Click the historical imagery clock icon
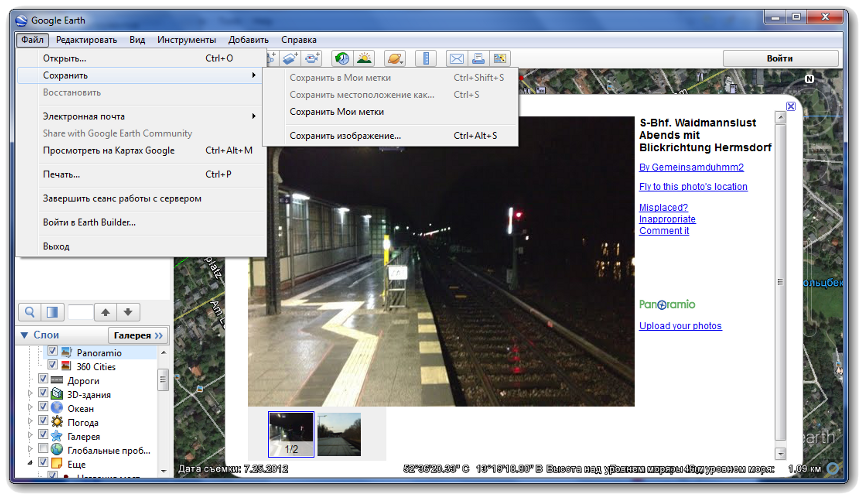The width and height of the screenshot is (865, 500). click(342, 59)
